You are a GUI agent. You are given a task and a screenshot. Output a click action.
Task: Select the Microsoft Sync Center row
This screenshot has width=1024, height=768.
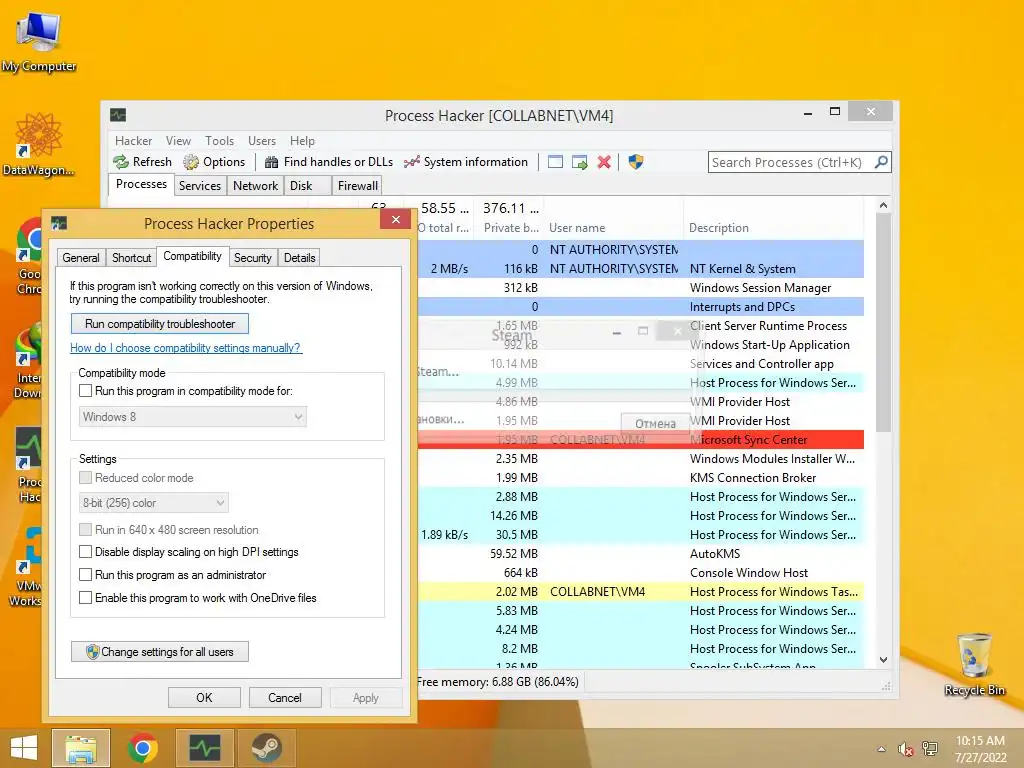pos(641,440)
